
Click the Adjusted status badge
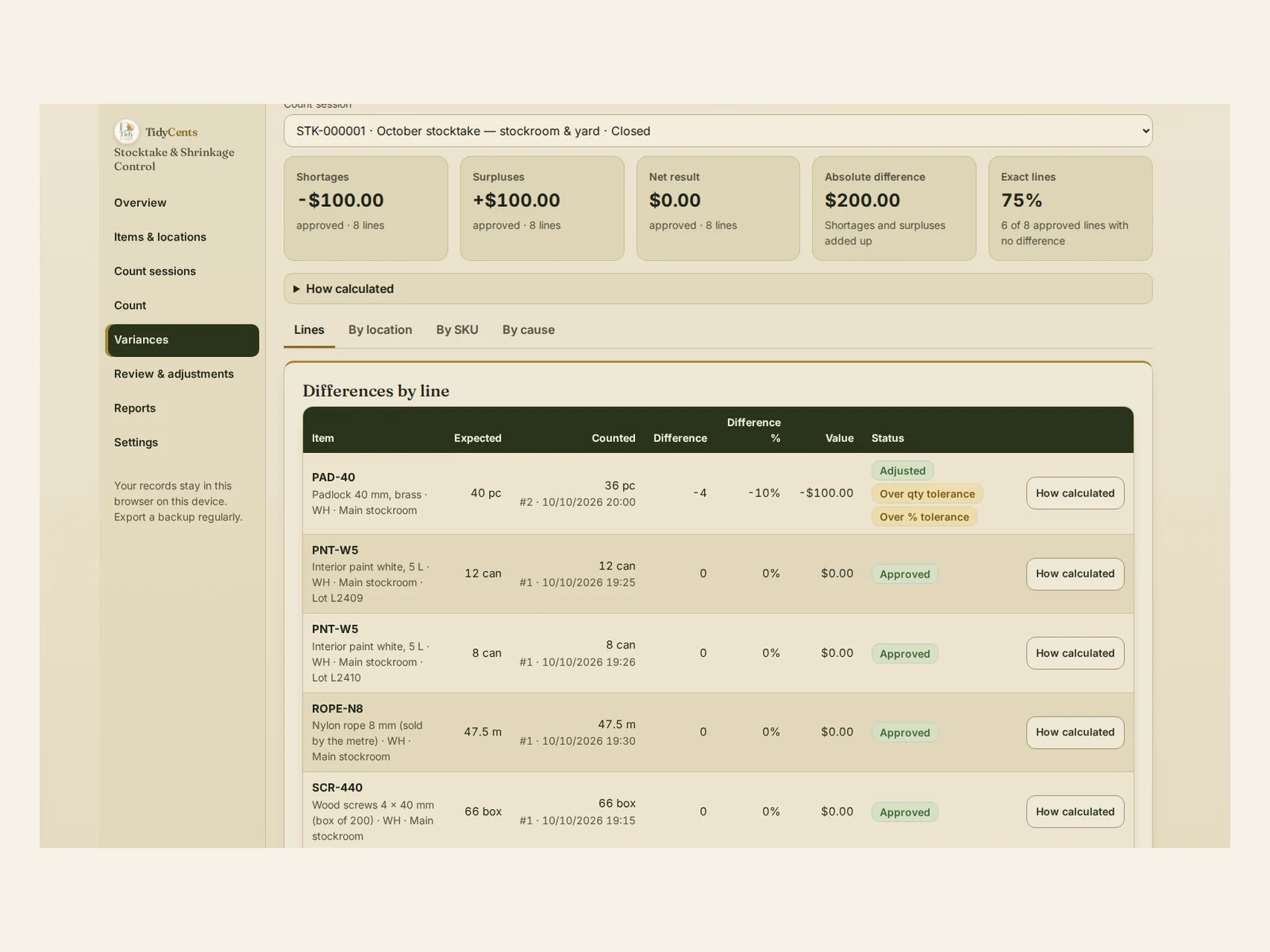[902, 470]
